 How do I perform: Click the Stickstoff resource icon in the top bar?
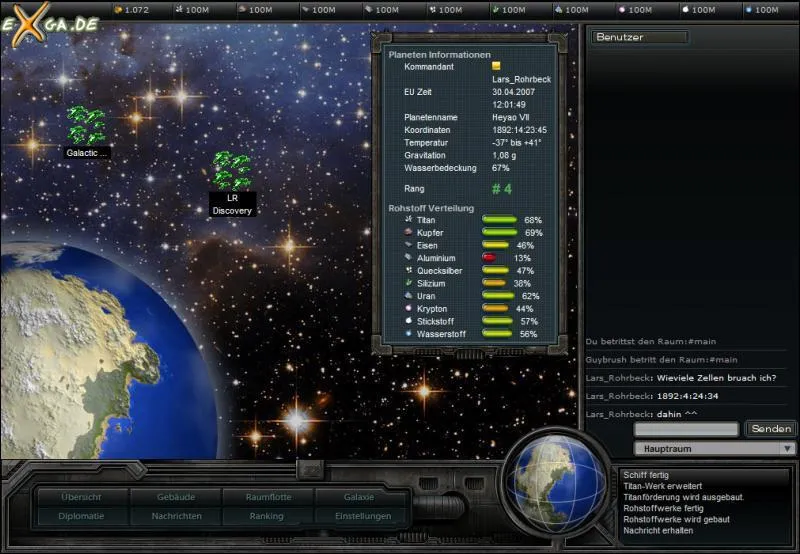[685, 10]
